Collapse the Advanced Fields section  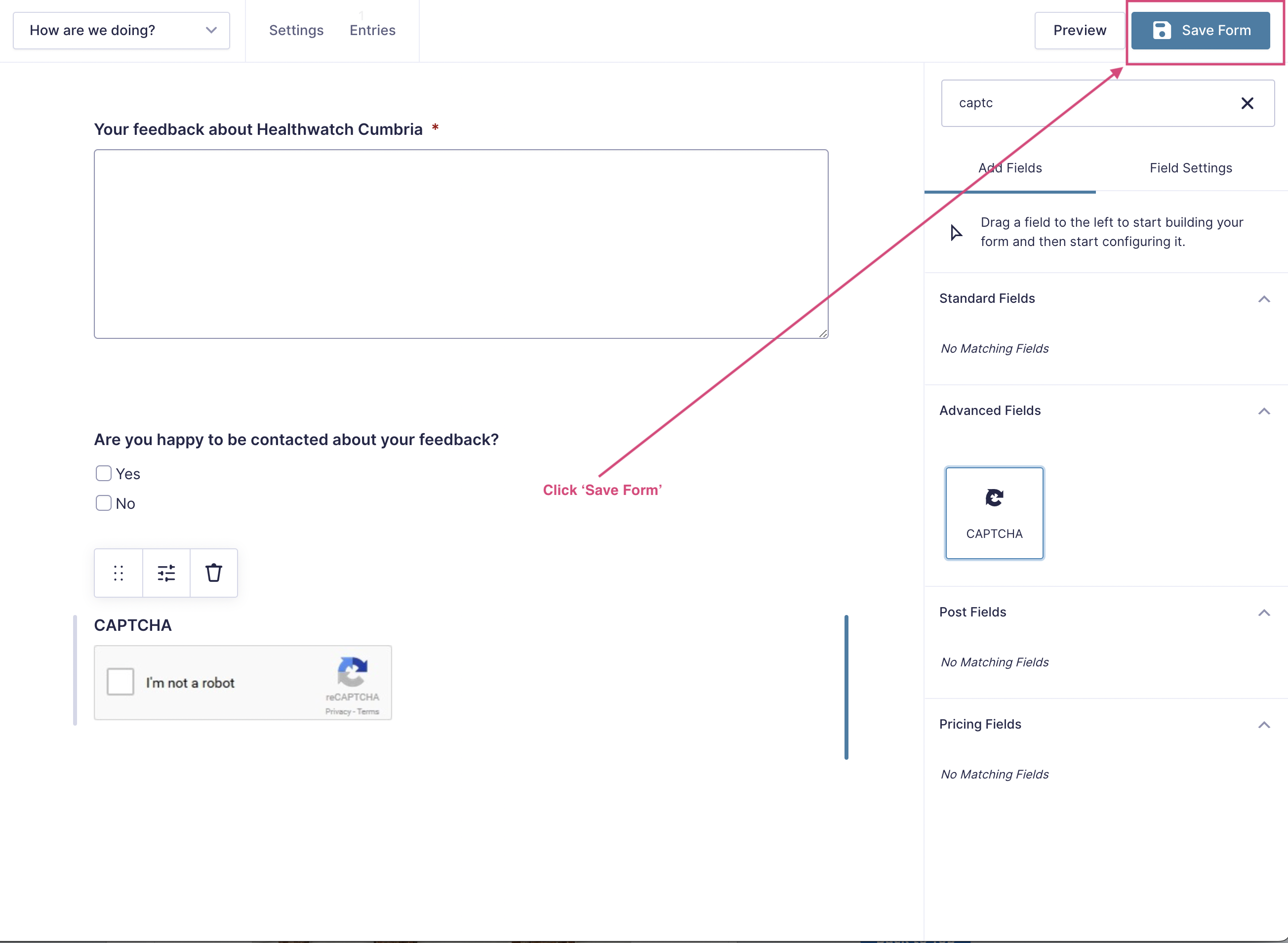tap(1263, 411)
